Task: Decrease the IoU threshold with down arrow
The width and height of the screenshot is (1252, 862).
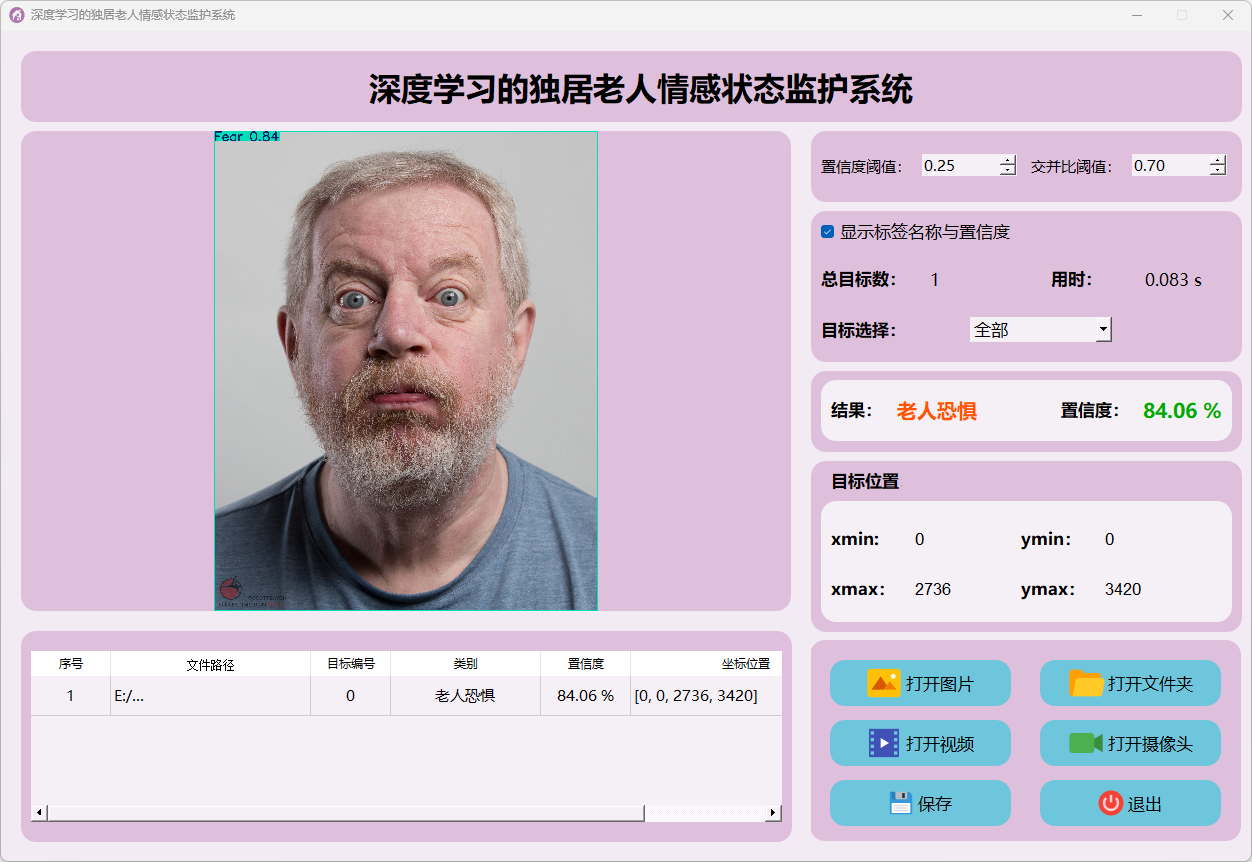Action: click(1217, 171)
